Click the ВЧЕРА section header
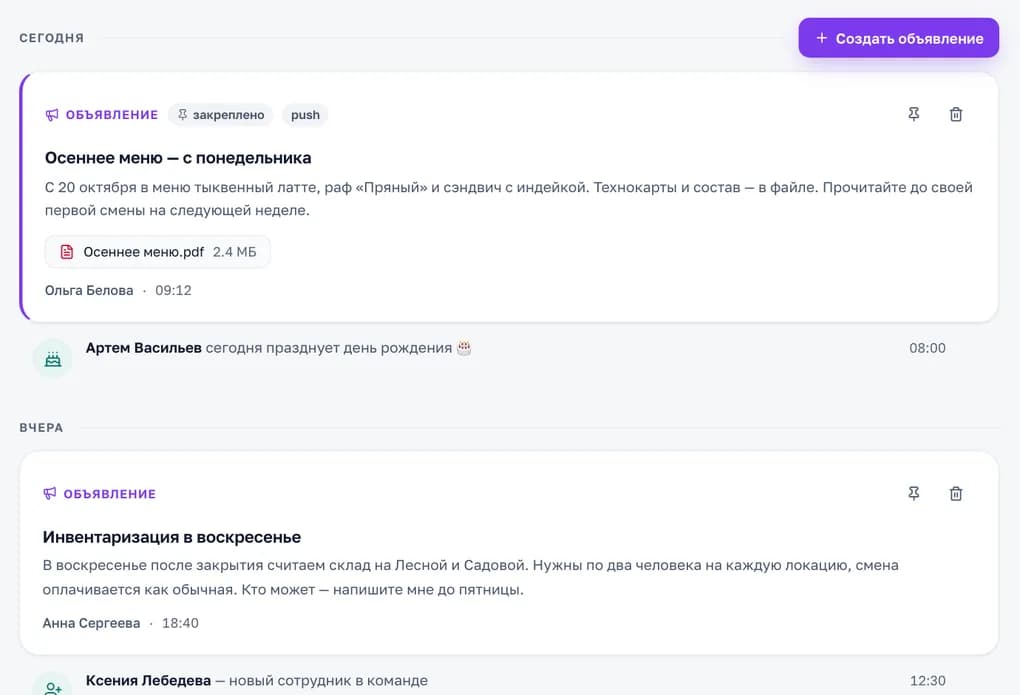The image size is (1020, 695). click(x=41, y=428)
